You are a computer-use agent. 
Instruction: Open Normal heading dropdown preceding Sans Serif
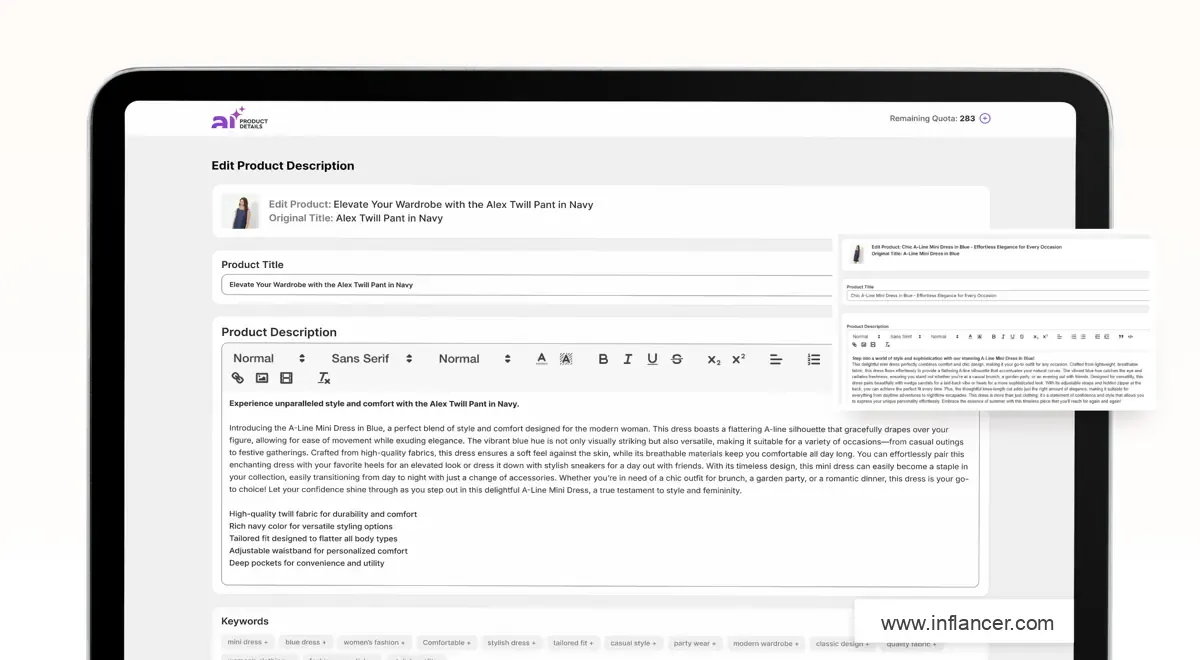[269, 359]
